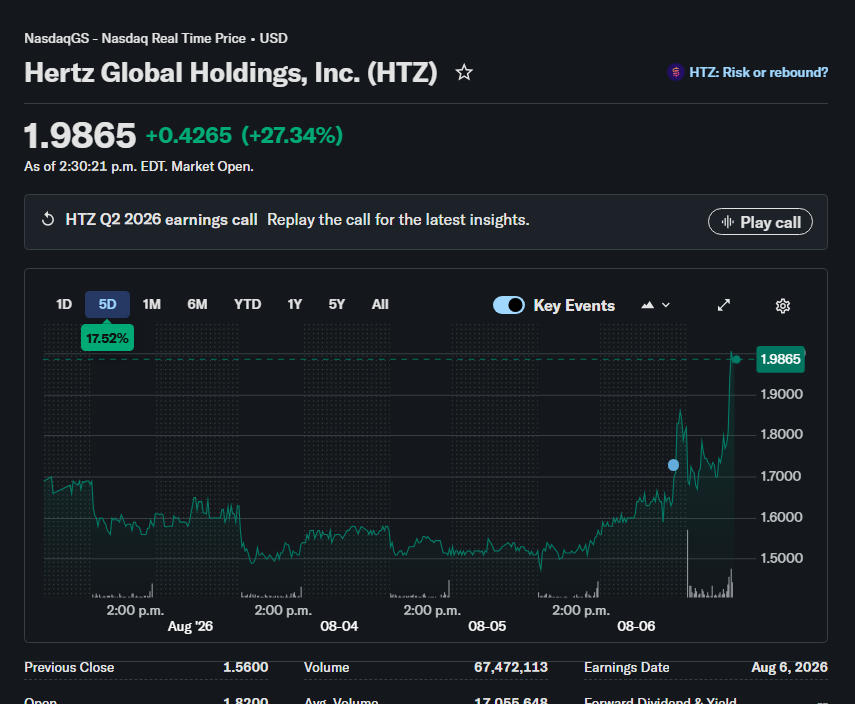Click the Hertz Global Holdings, Inc. (HTZ) heading

pyautogui.click(x=231, y=73)
